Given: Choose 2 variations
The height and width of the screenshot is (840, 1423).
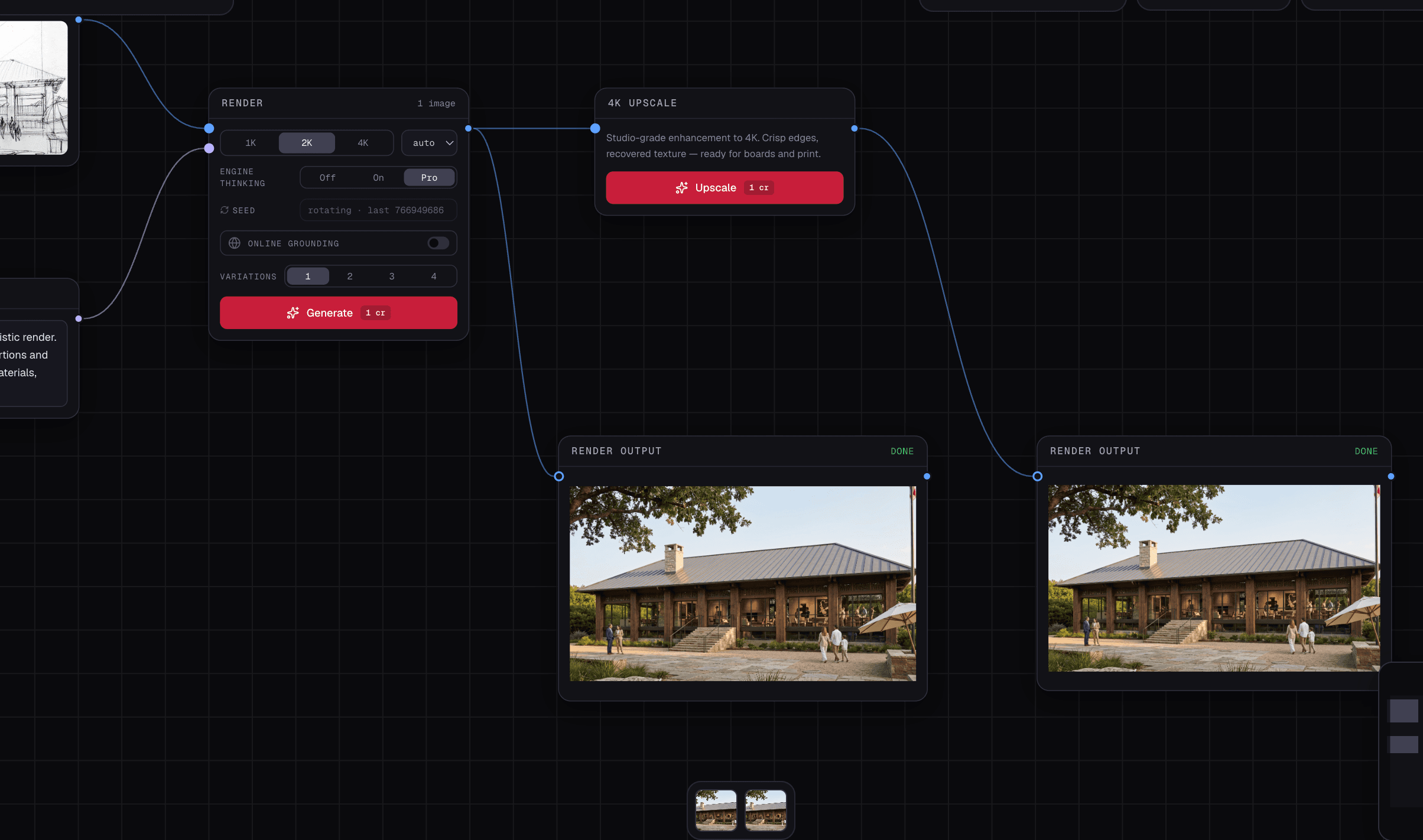Looking at the screenshot, I should (x=350, y=276).
